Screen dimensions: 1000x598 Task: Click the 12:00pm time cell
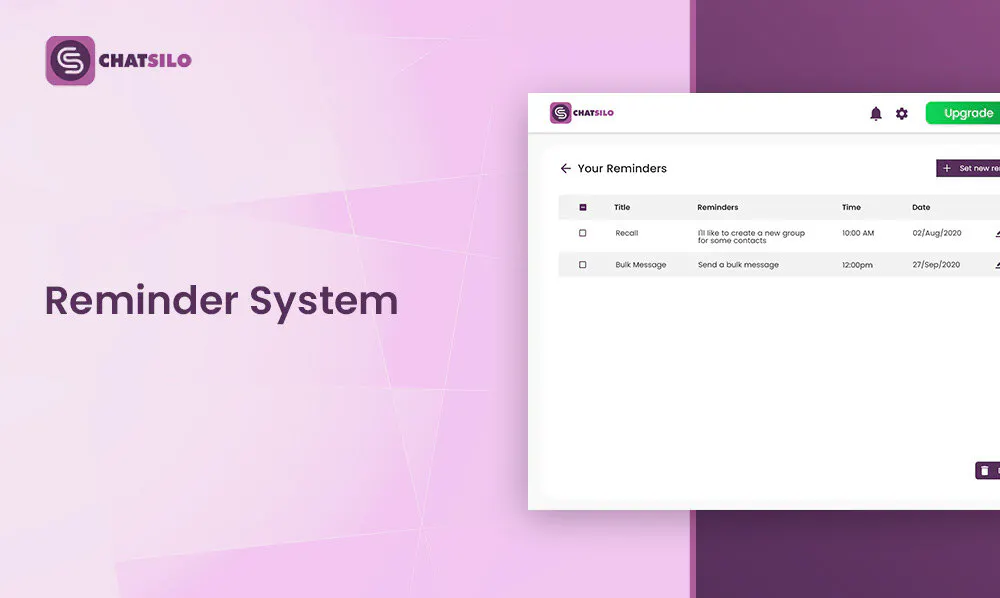(x=857, y=265)
